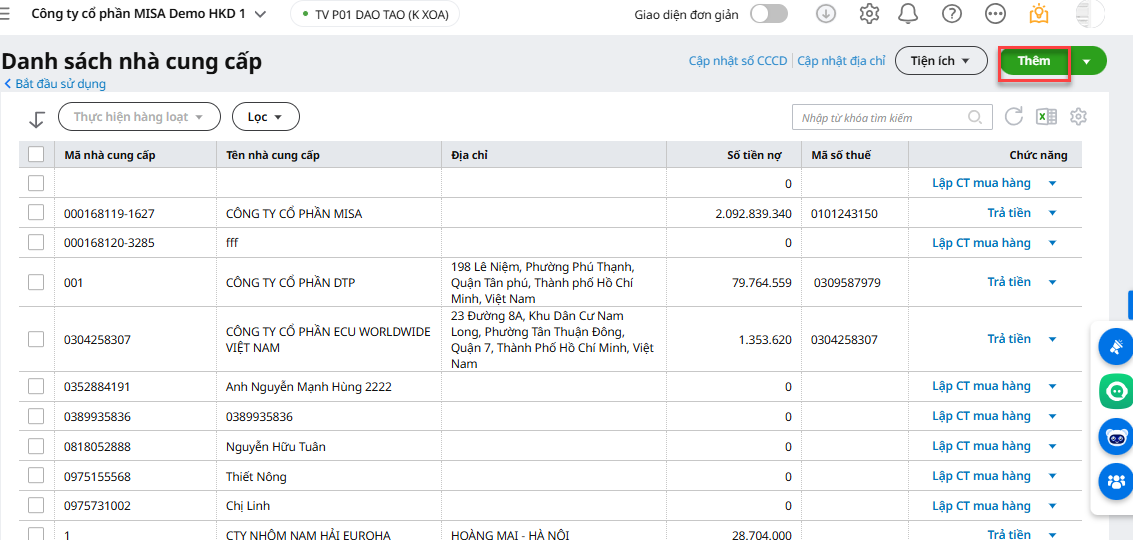The height and width of the screenshot is (540, 1133).
Task: Open settings gear in top bar
Action: (x=869, y=14)
